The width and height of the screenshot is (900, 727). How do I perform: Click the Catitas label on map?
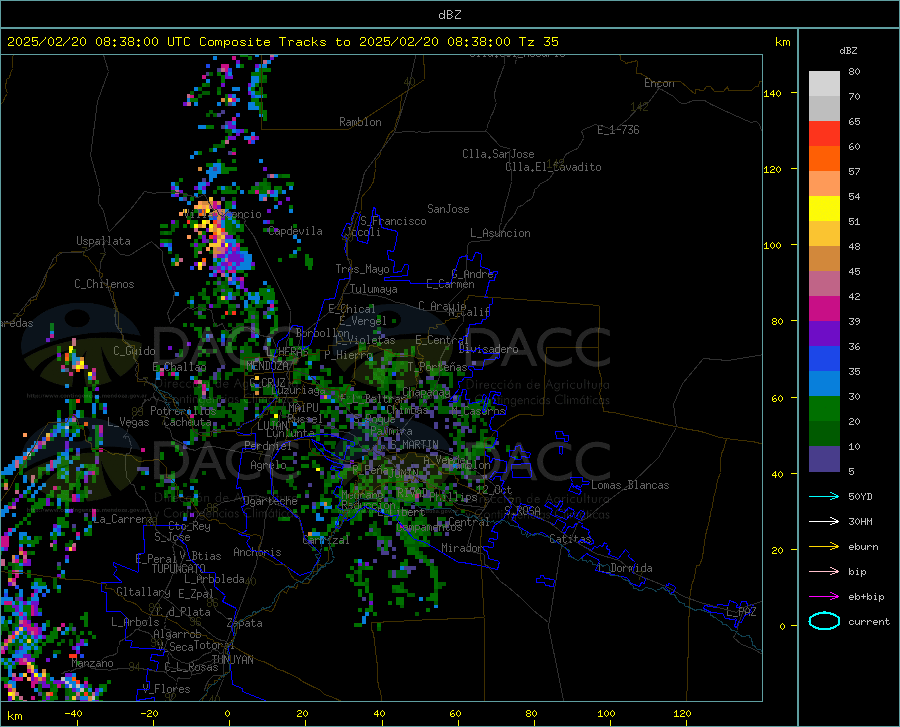click(x=570, y=539)
